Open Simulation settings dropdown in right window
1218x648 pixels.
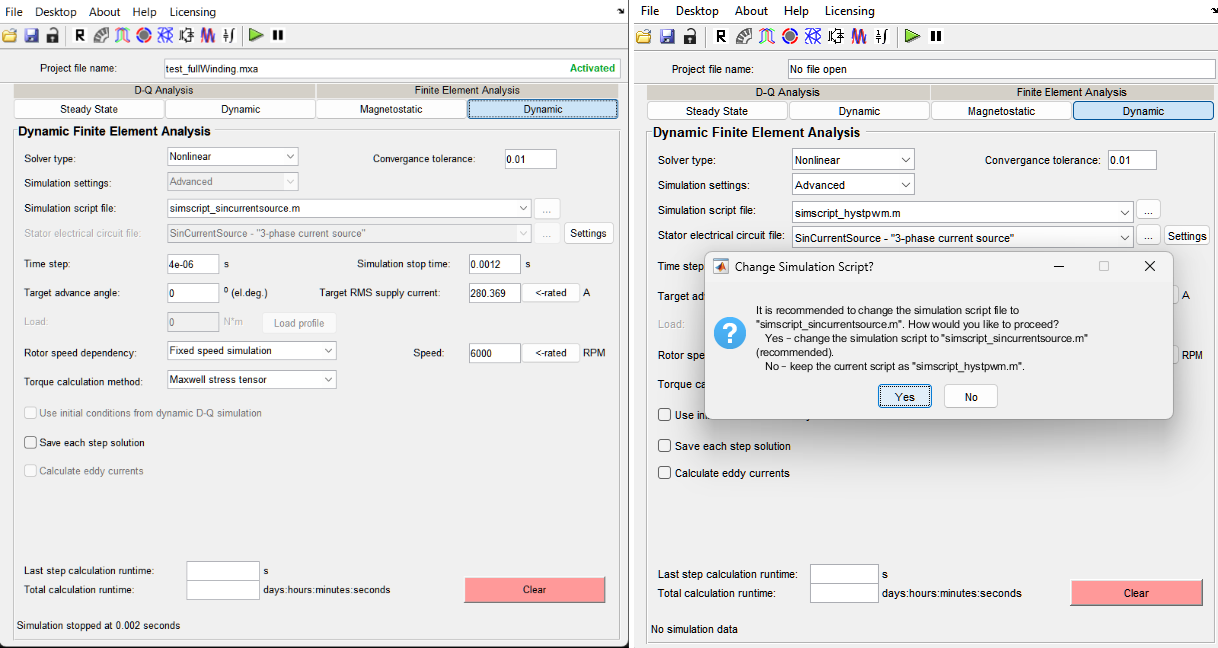coord(854,185)
